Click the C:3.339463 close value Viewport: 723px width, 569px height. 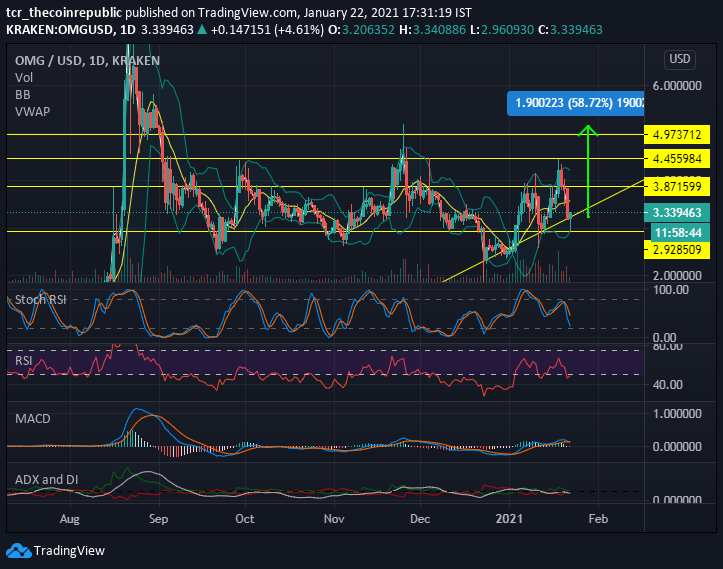coord(570,30)
